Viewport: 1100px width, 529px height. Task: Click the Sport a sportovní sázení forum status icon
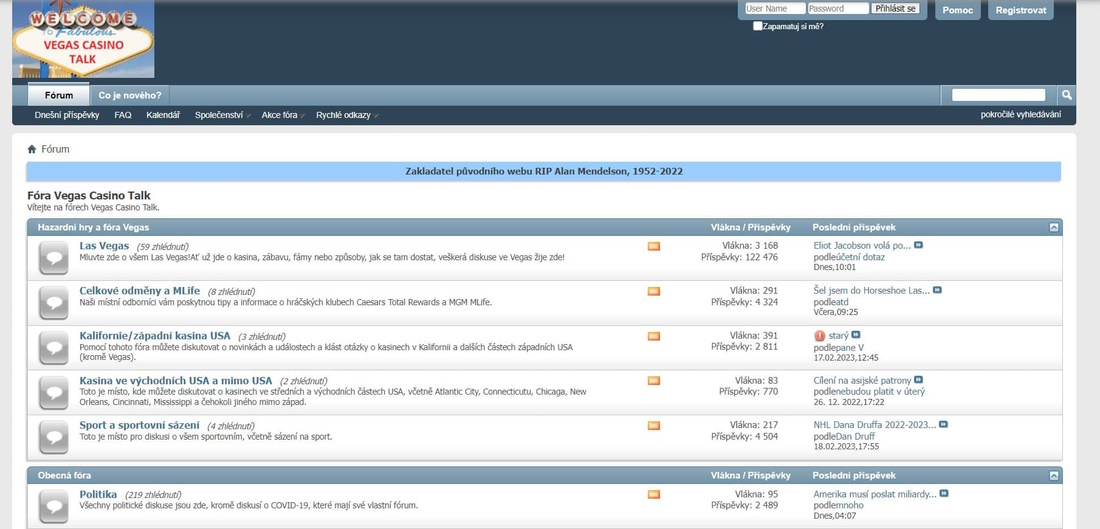(54, 436)
